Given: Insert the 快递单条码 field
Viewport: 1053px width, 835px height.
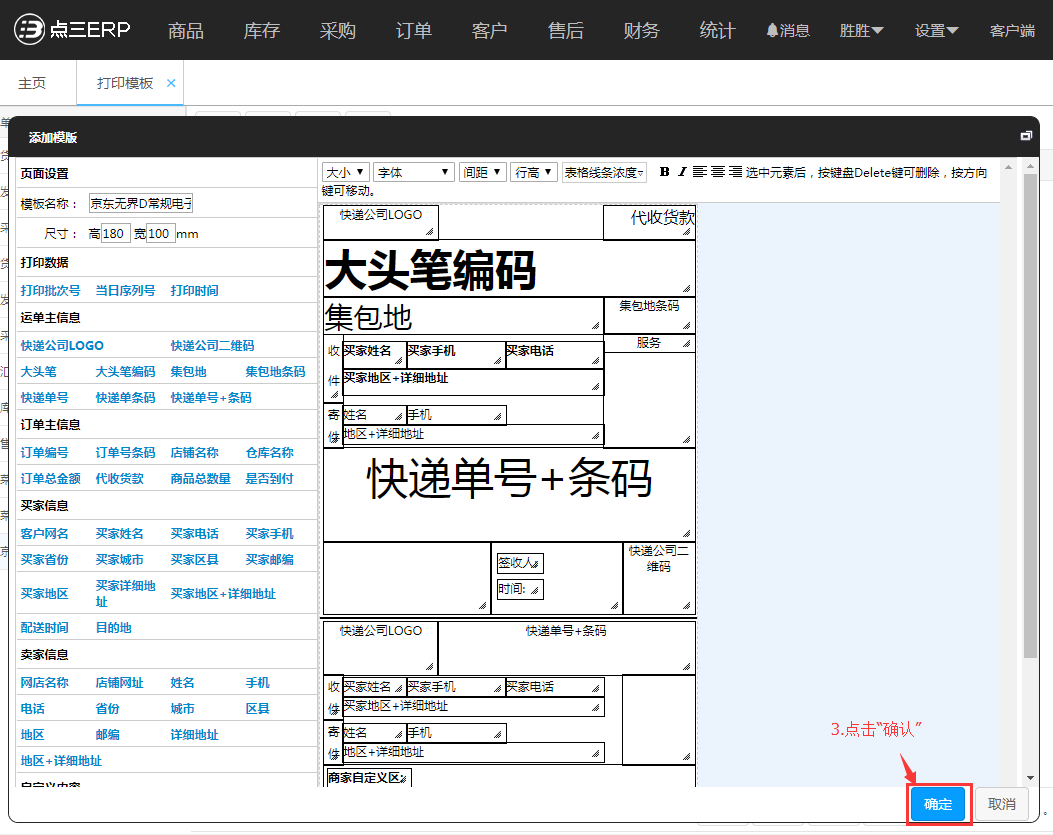Looking at the screenshot, I should point(126,398).
